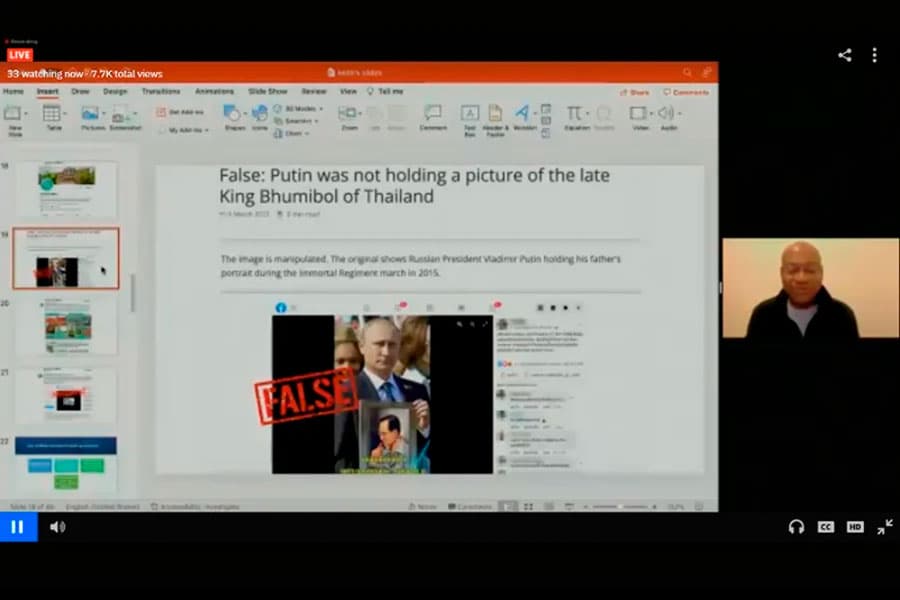Click the LIVE badge
This screenshot has width=900, height=600.
[20, 55]
